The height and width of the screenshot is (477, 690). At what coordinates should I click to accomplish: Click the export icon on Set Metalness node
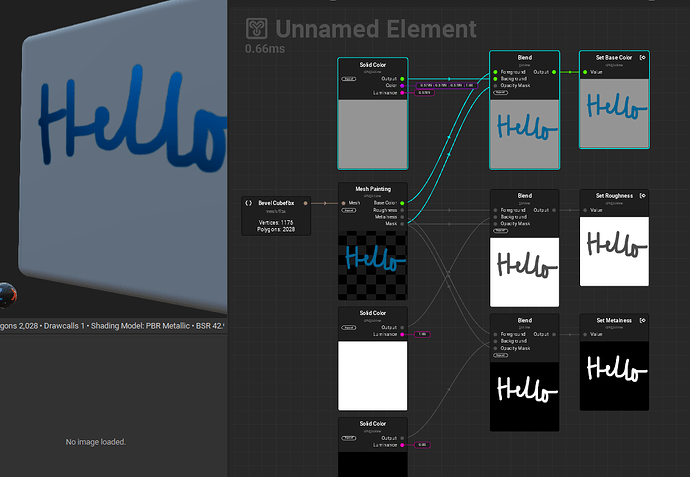[x=642, y=320]
